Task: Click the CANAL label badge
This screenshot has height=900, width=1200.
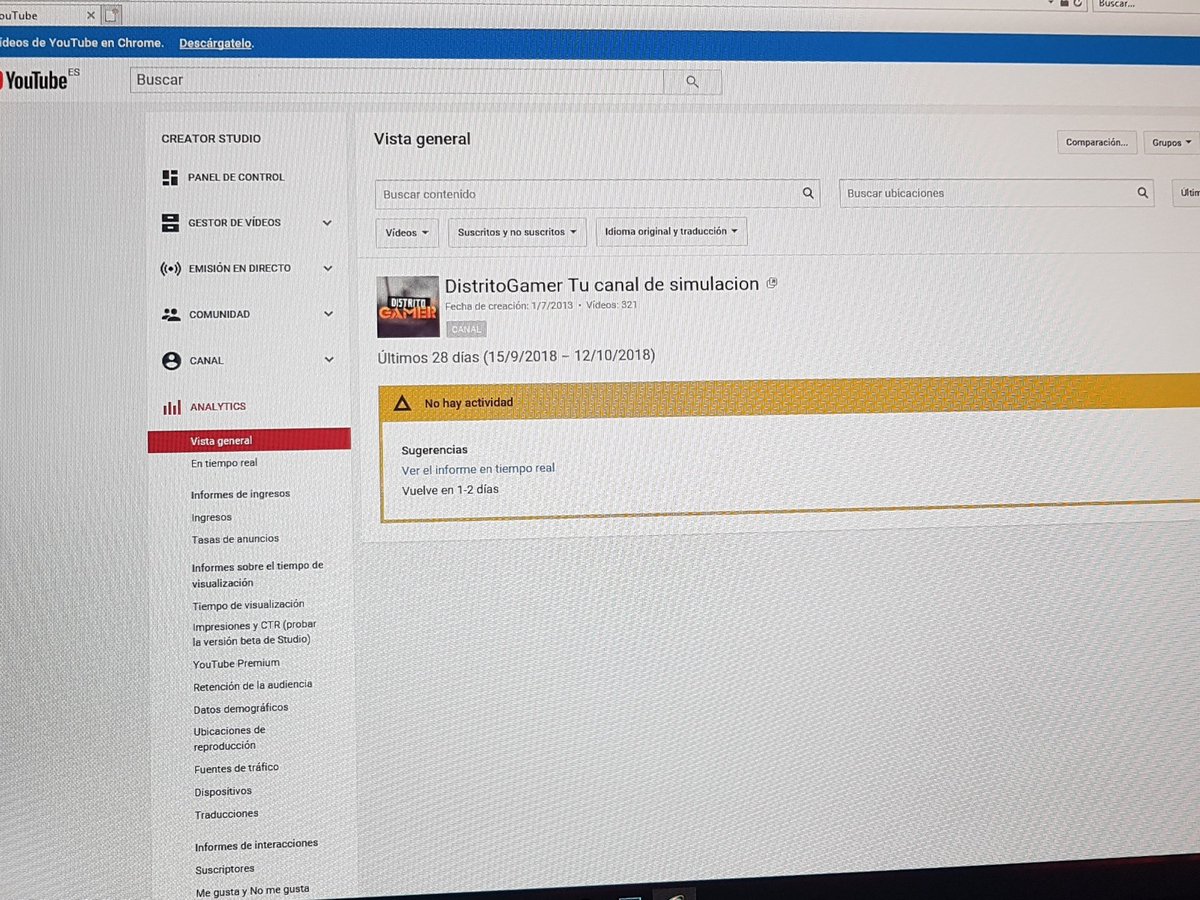Action: click(466, 329)
